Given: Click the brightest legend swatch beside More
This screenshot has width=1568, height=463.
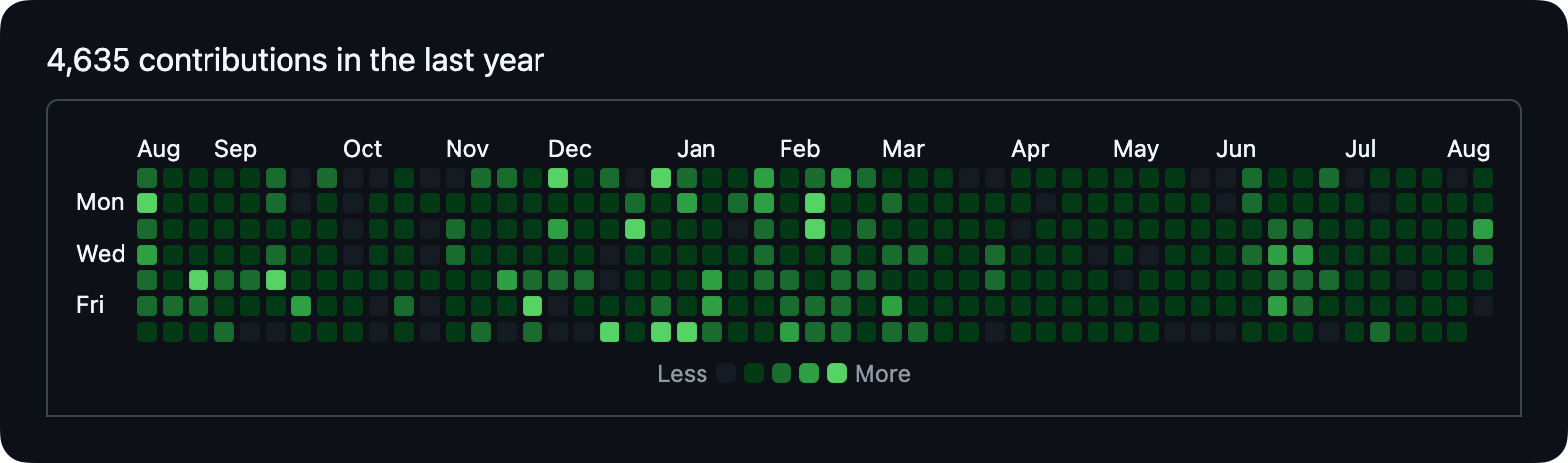Looking at the screenshot, I should 837,373.
